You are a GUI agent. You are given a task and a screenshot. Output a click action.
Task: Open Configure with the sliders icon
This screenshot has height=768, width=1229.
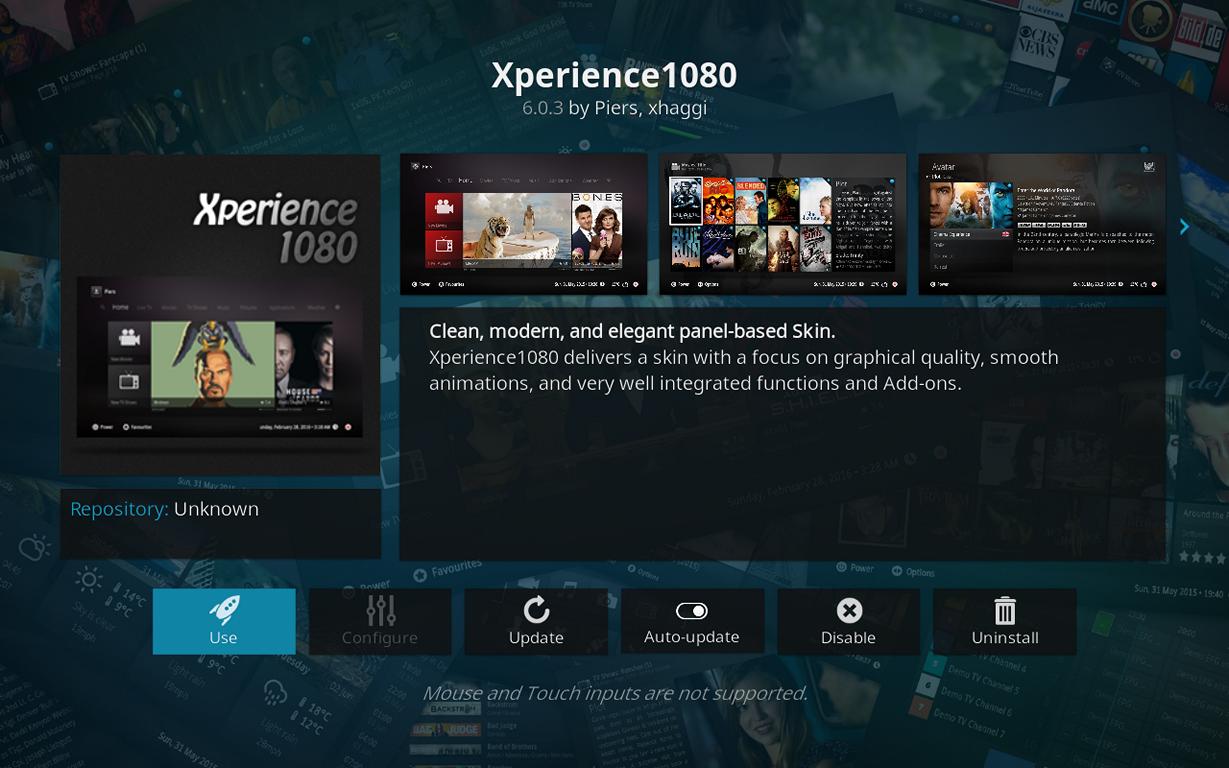[380, 621]
